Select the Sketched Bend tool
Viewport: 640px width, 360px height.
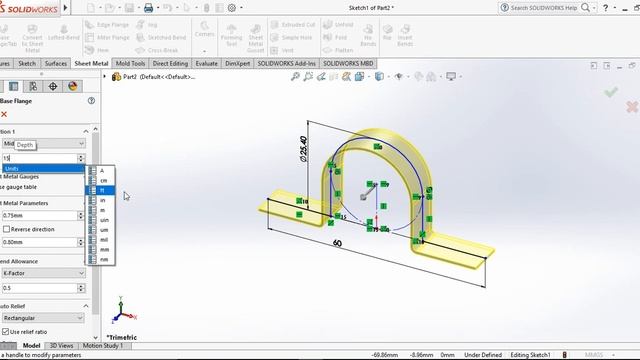coord(161,38)
